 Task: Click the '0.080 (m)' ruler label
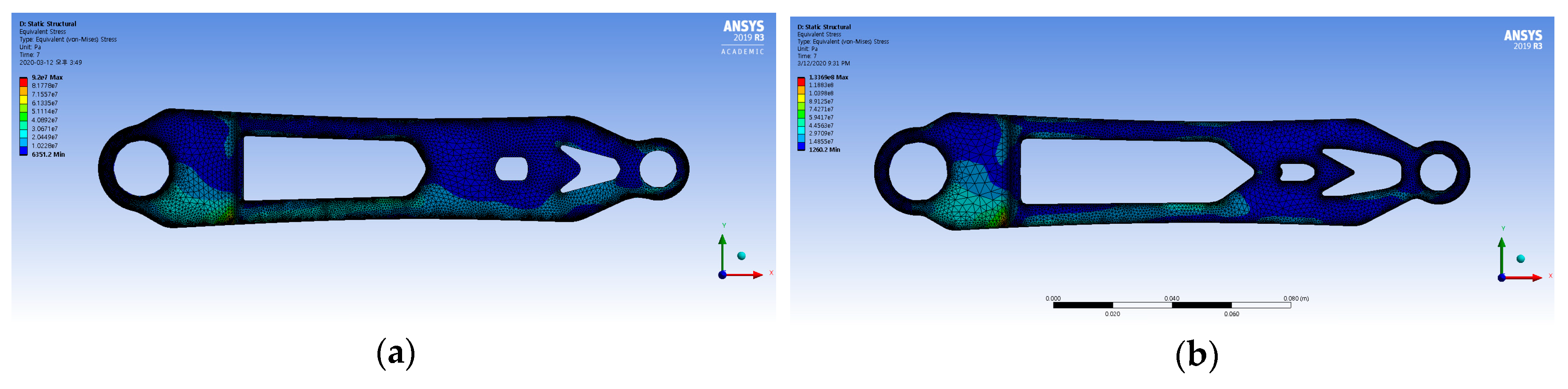coord(1296,298)
